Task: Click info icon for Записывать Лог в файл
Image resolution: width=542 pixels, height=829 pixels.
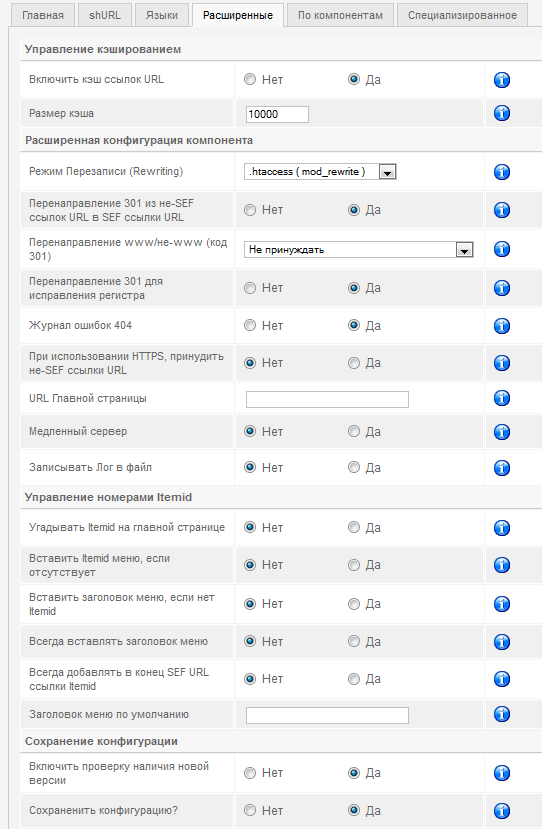Action: (501, 468)
